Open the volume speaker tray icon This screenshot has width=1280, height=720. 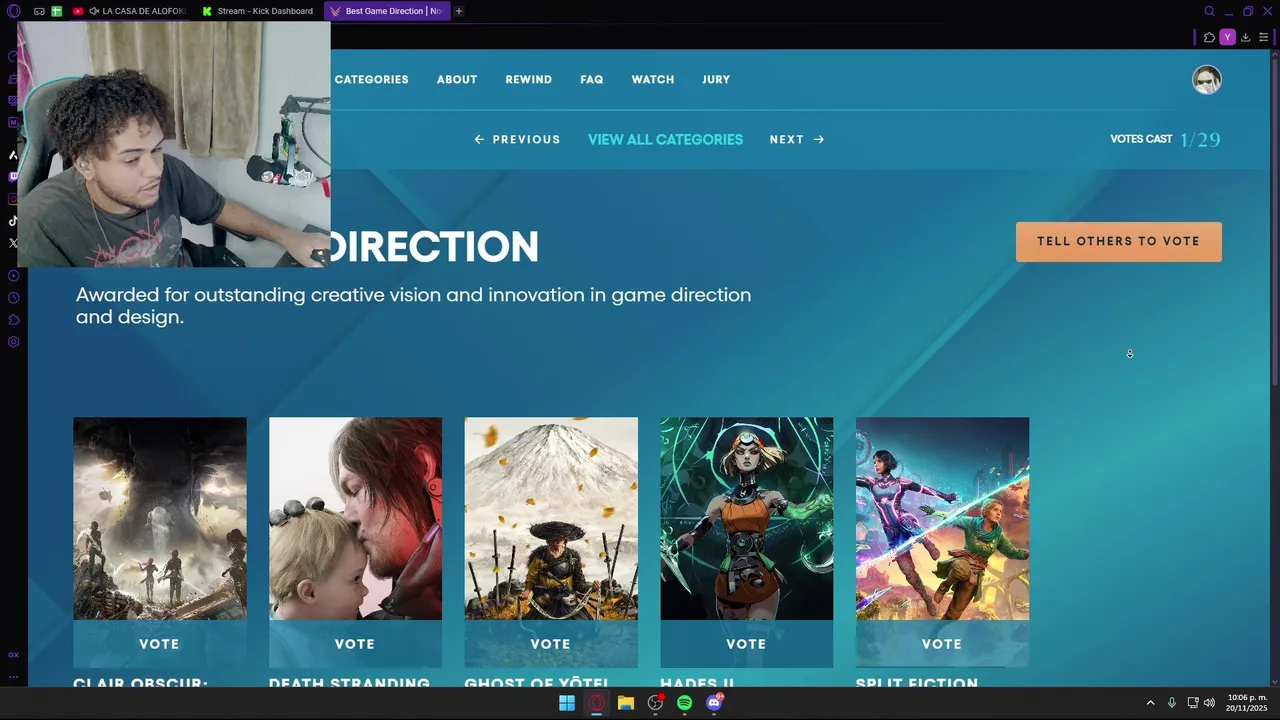1209,703
